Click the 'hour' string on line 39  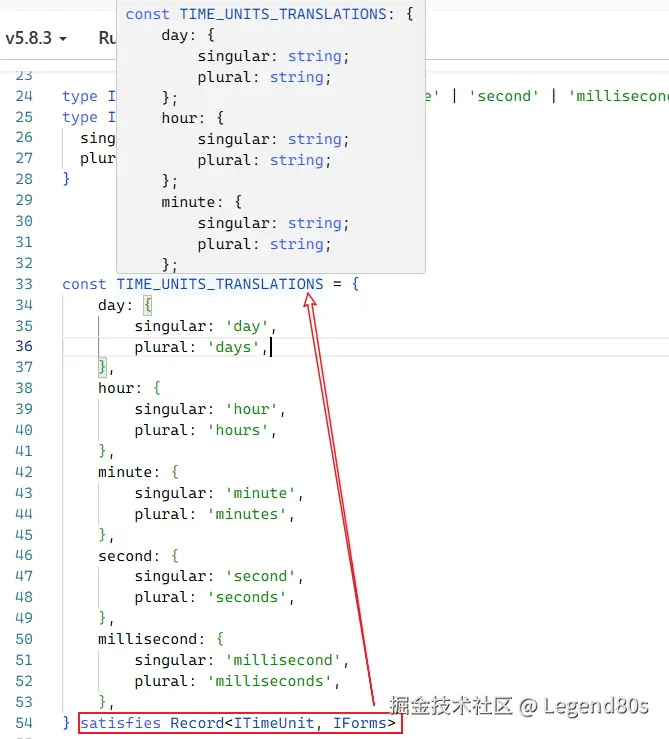coord(252,410)
